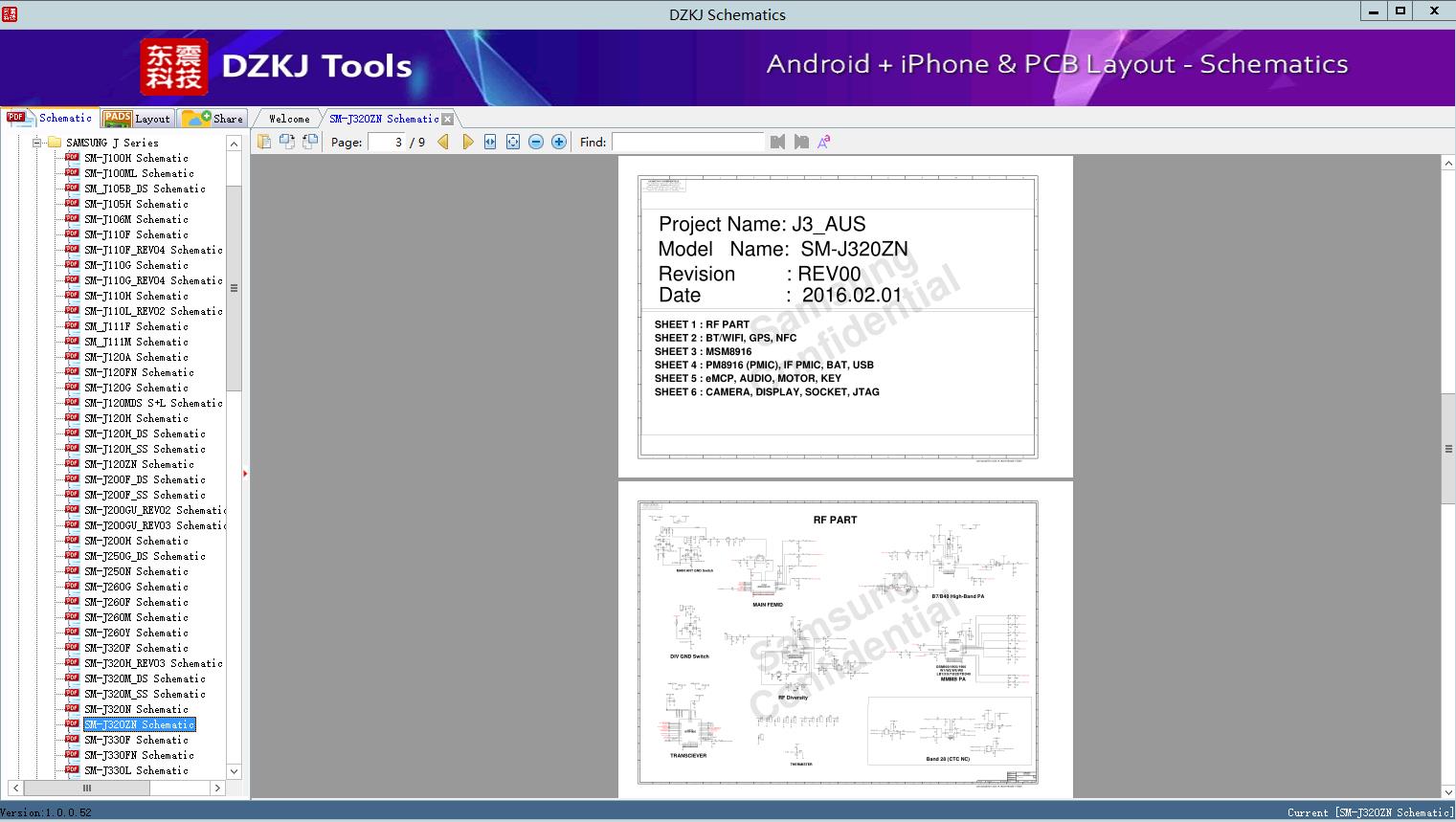The height and width of the screenshot is (822, 1456).
Task: Zoom out with minus icon
Action: pos(536,142)
